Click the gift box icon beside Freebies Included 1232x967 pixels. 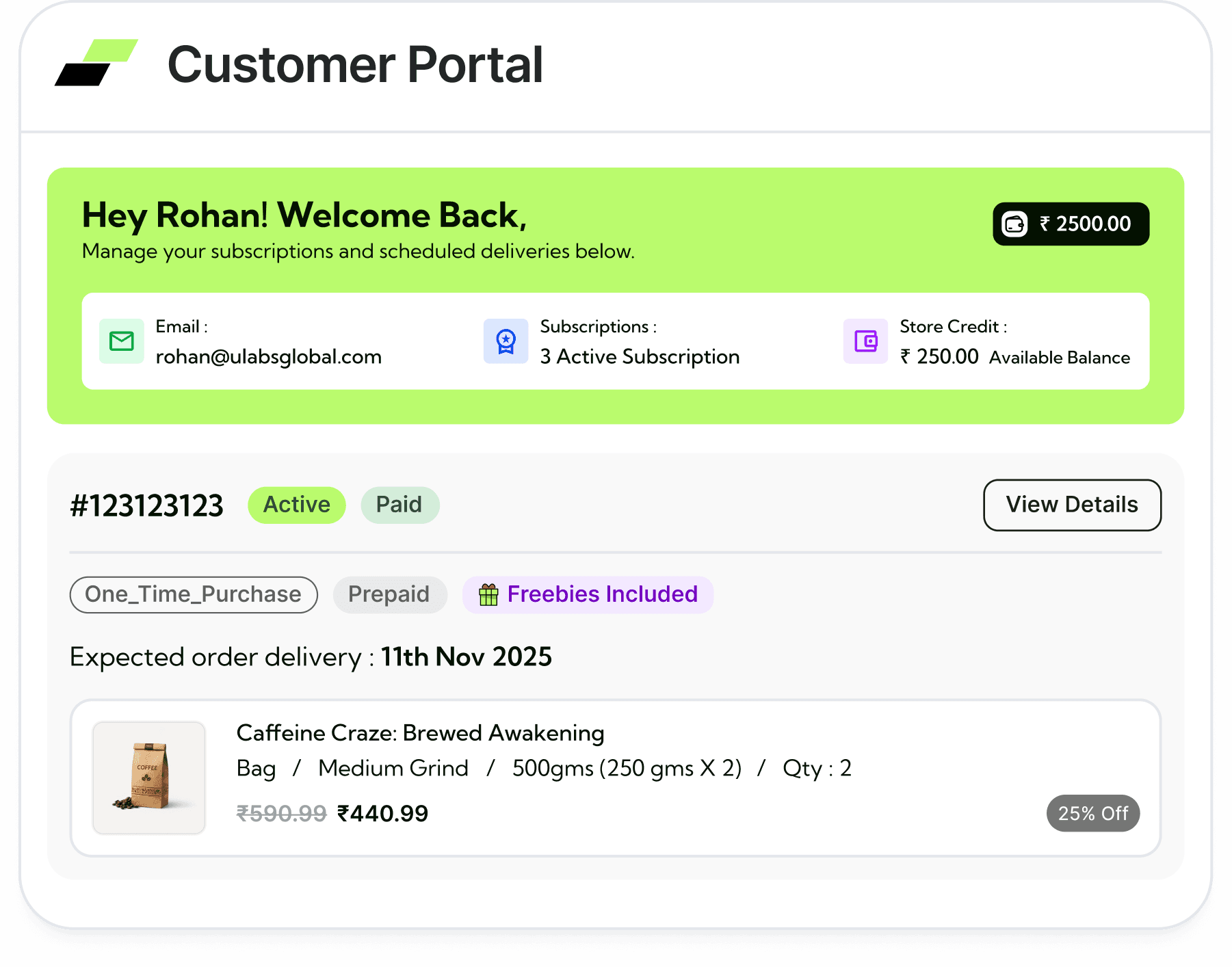coord(488,594)
